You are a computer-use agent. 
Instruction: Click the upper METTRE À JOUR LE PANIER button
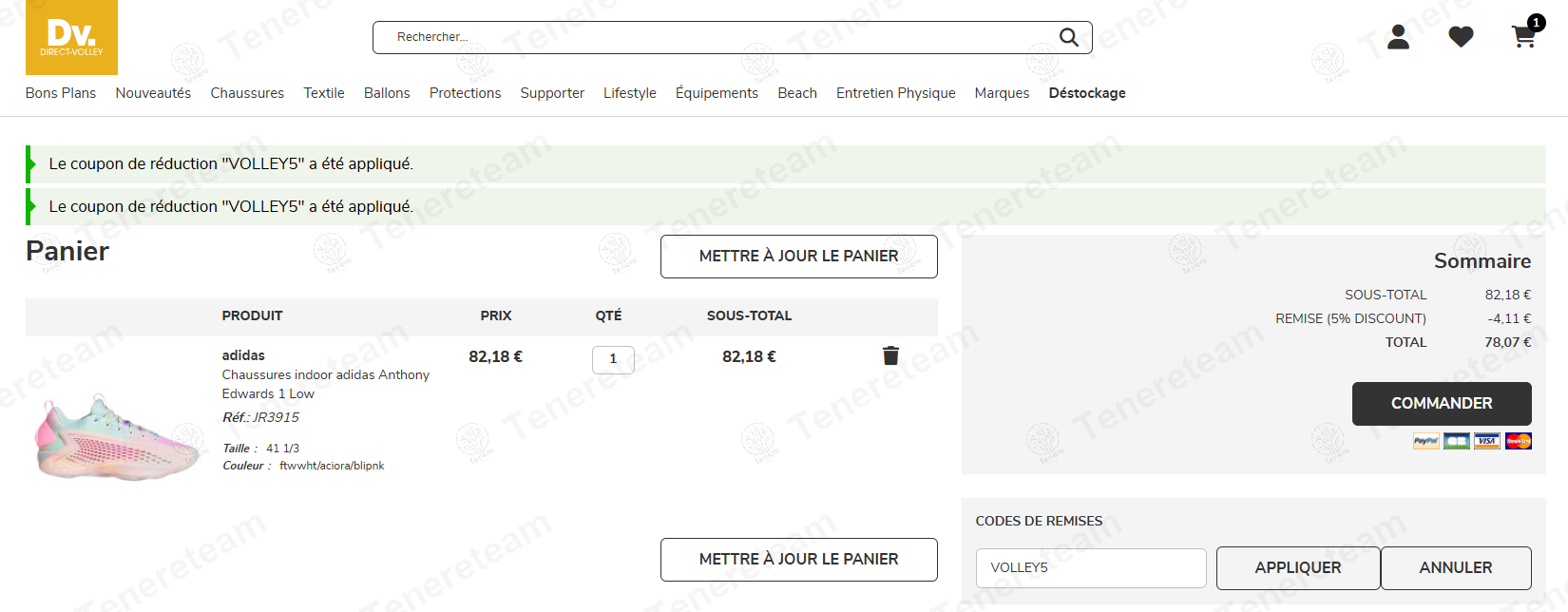click(x=799, y=257)
